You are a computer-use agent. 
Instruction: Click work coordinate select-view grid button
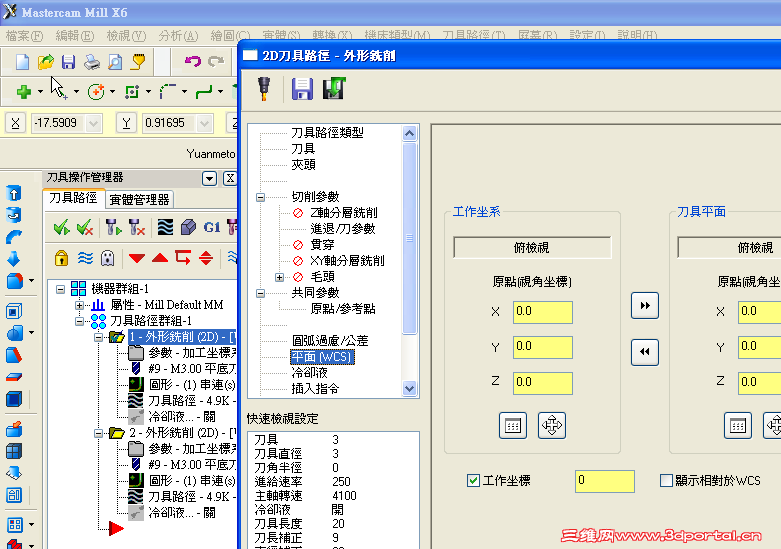[x=513, y=425]
